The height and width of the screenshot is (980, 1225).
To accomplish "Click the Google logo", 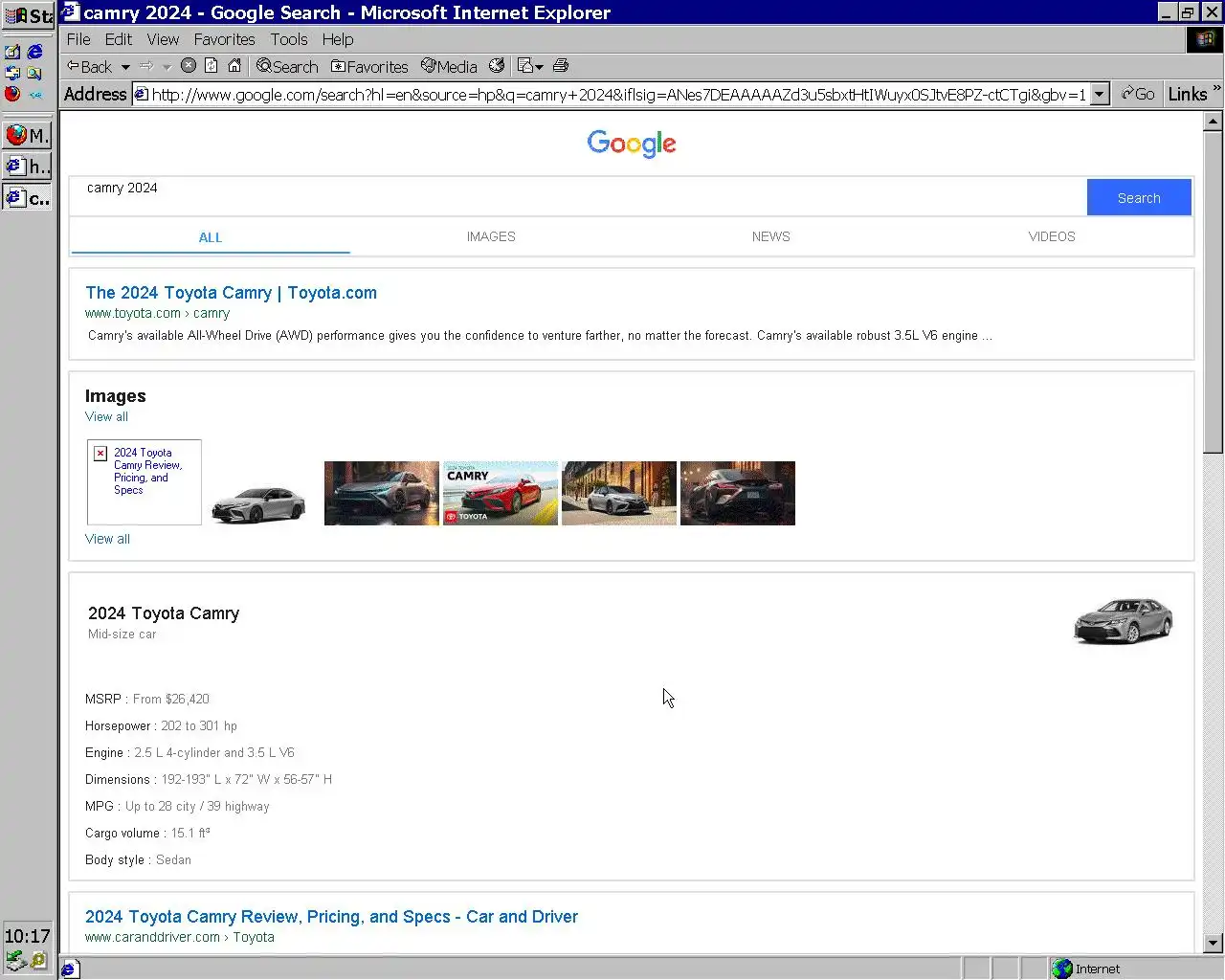I will pos(632,144).
